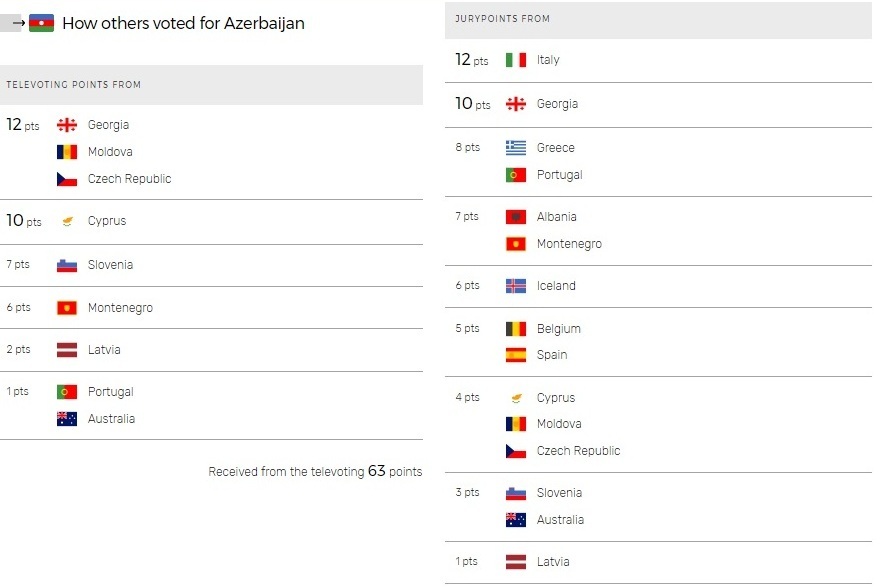This screenshot has height=588, width=885.
Task: Click the Czech Republic flag in televoting
Action: point(67,179)
